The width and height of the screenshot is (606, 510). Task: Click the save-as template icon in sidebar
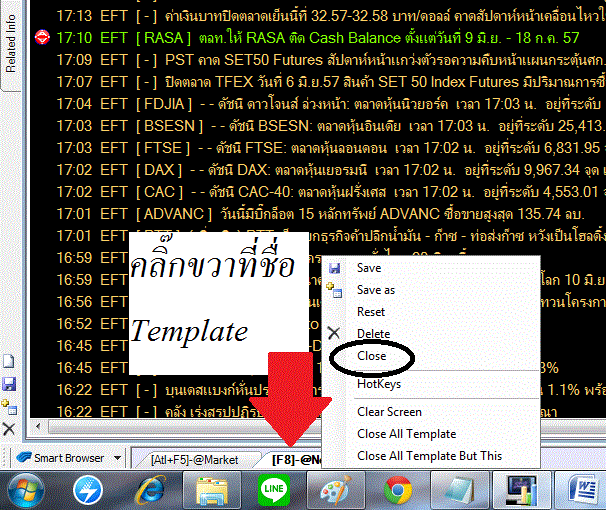9,407
